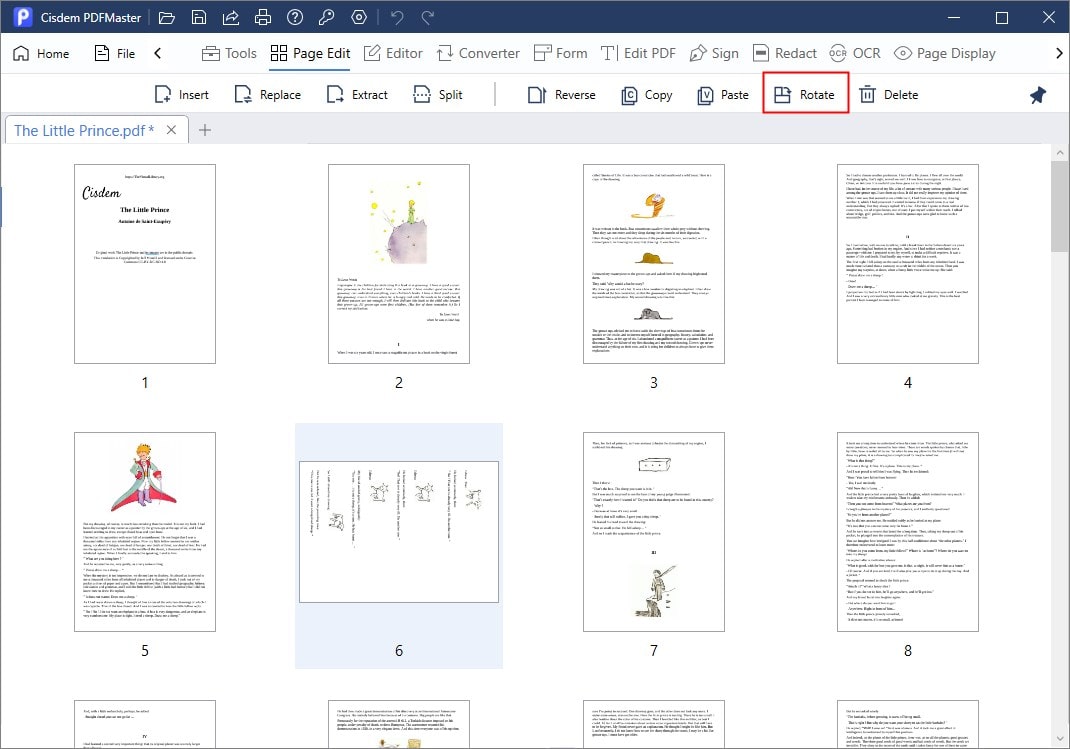Select page 7 thumbnail

654,531
